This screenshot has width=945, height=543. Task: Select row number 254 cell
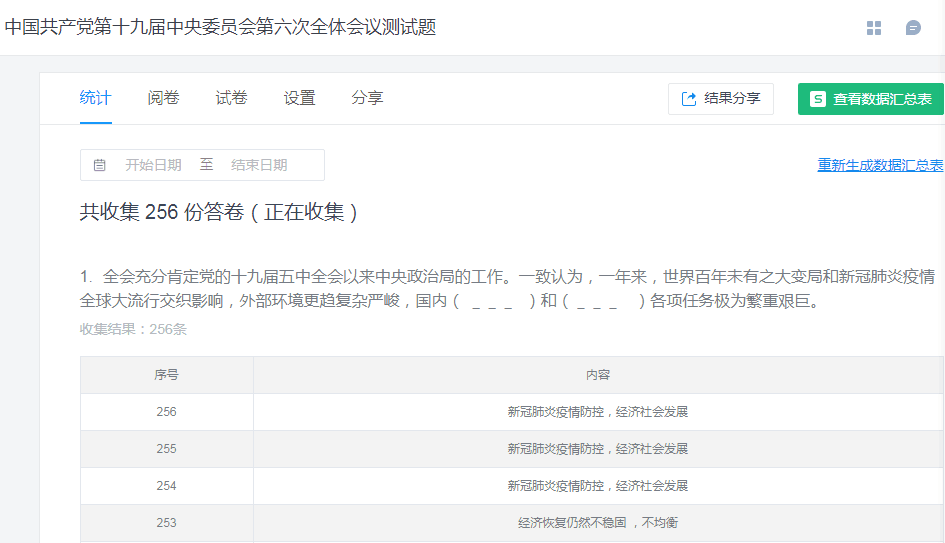166,486
